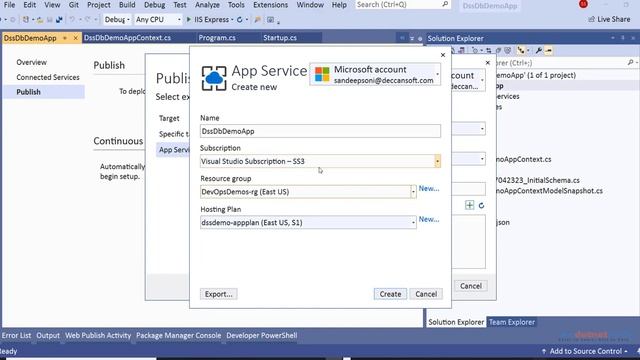
Task: Close the App Service dialog
Action: coord(443,55)
